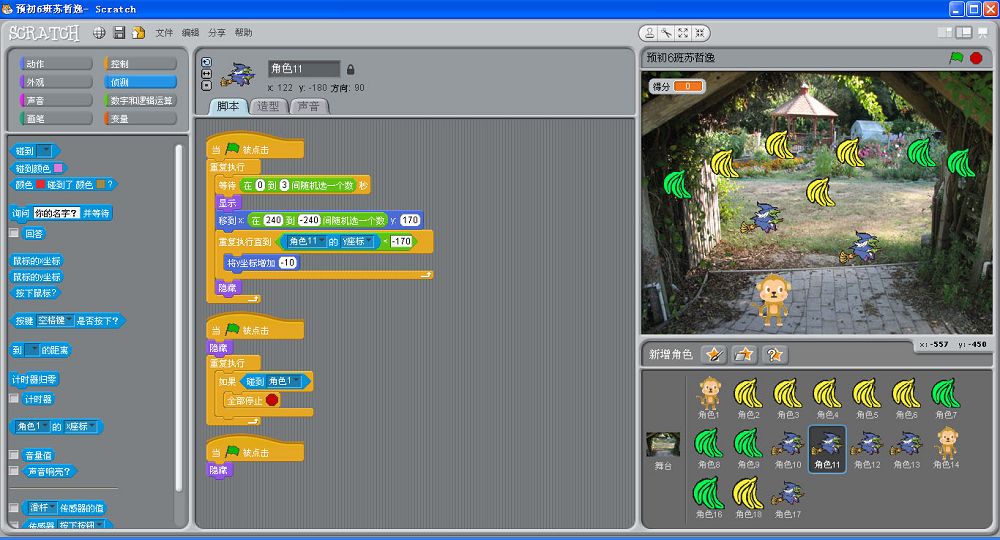1000x540 pixels.
Task: Switch to full stage layout
Action: 964,33
